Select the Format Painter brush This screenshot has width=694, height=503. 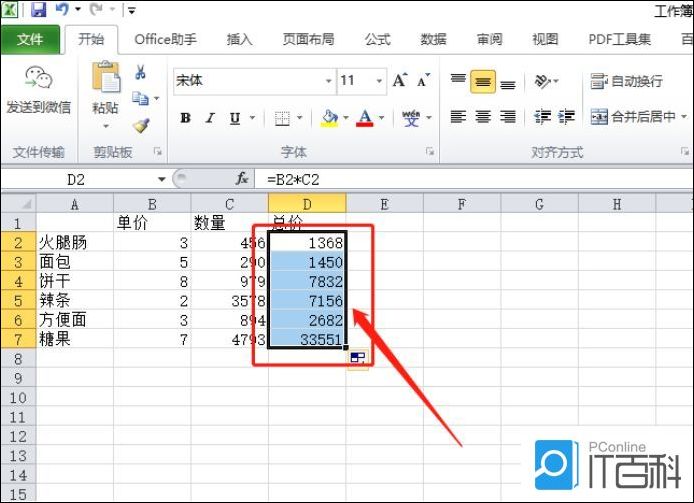point(141,126)
